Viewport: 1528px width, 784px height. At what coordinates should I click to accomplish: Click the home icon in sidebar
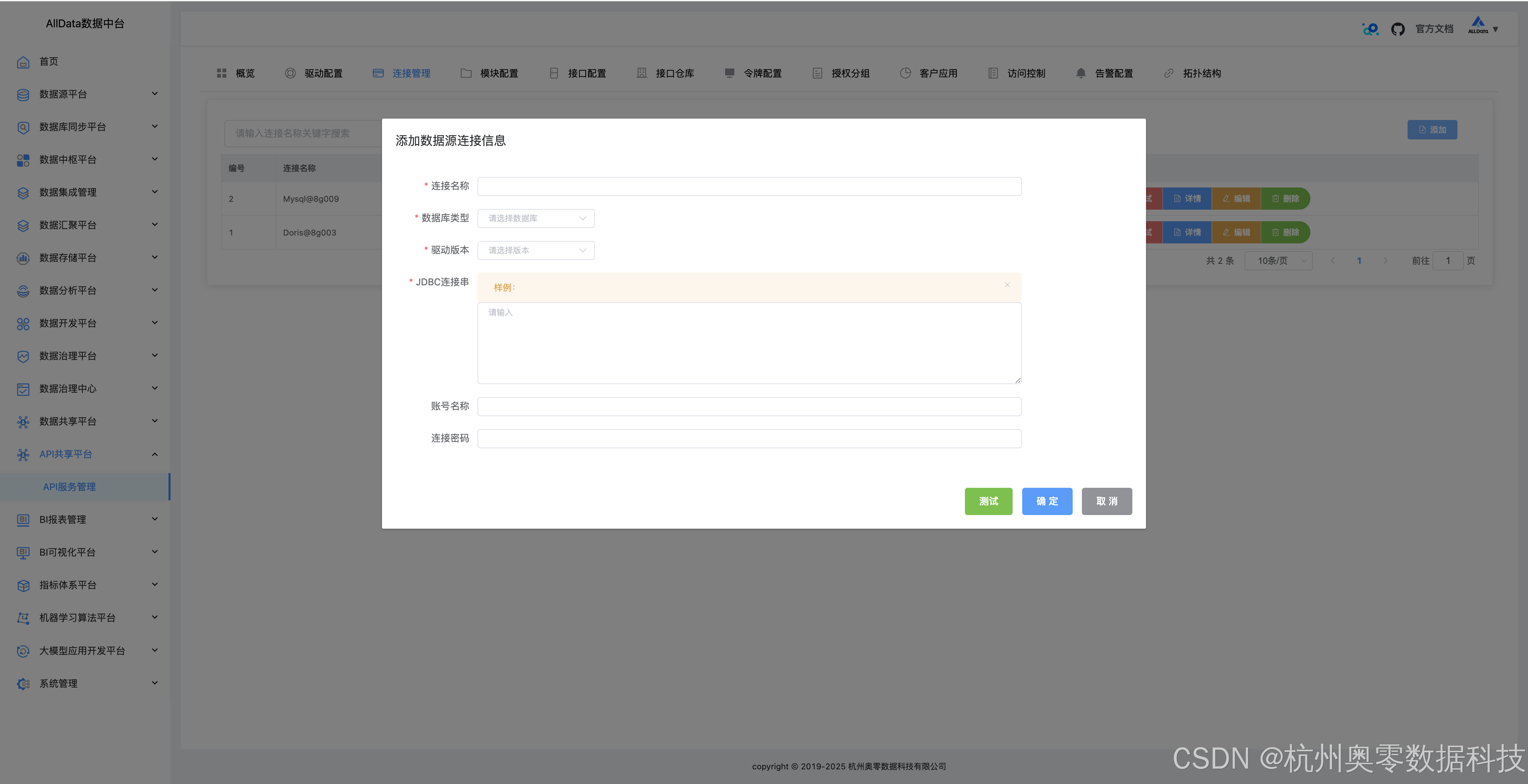pyautogui.click(x=23, y=62)
